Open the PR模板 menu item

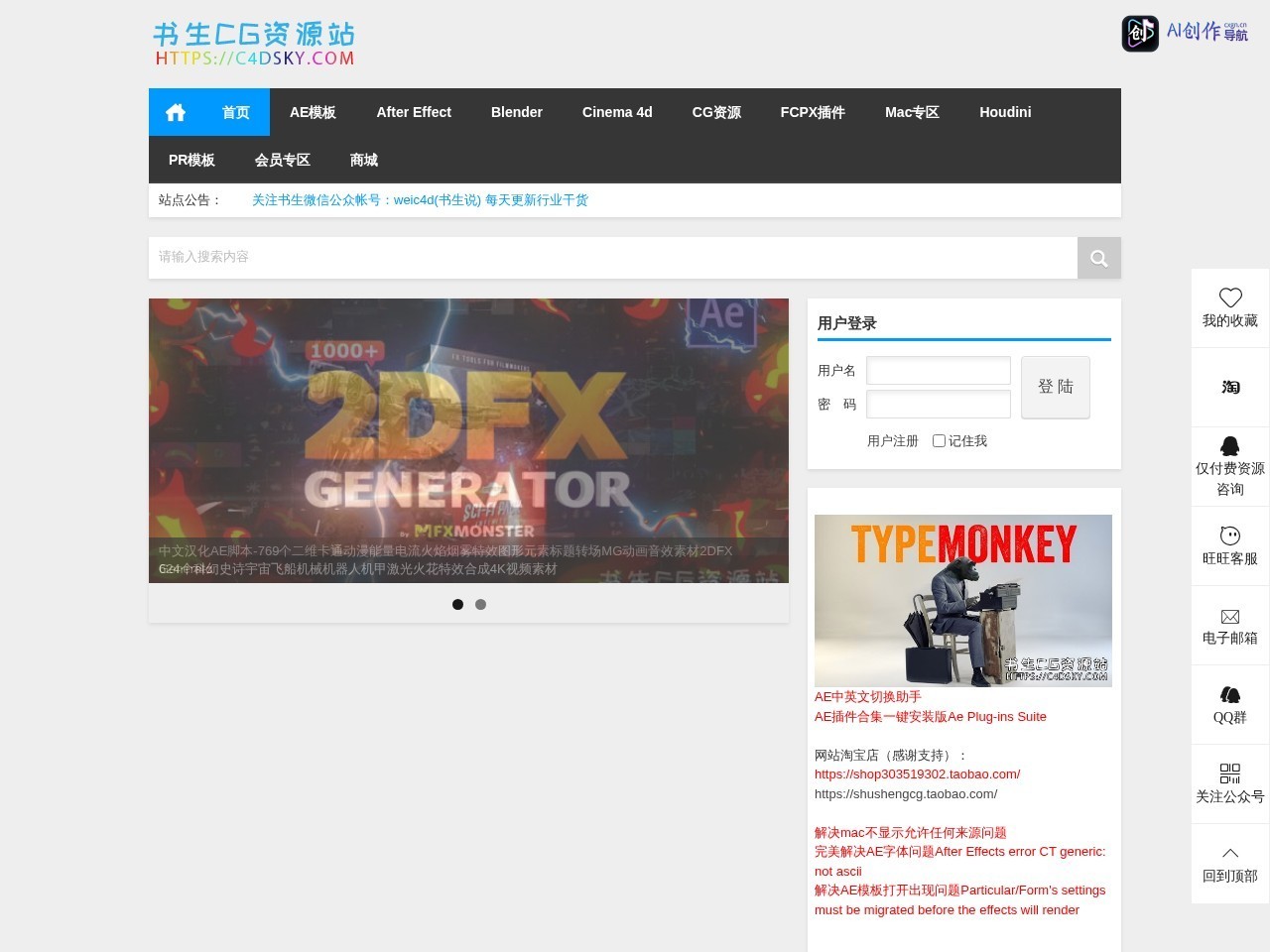(x=191, y=160)
